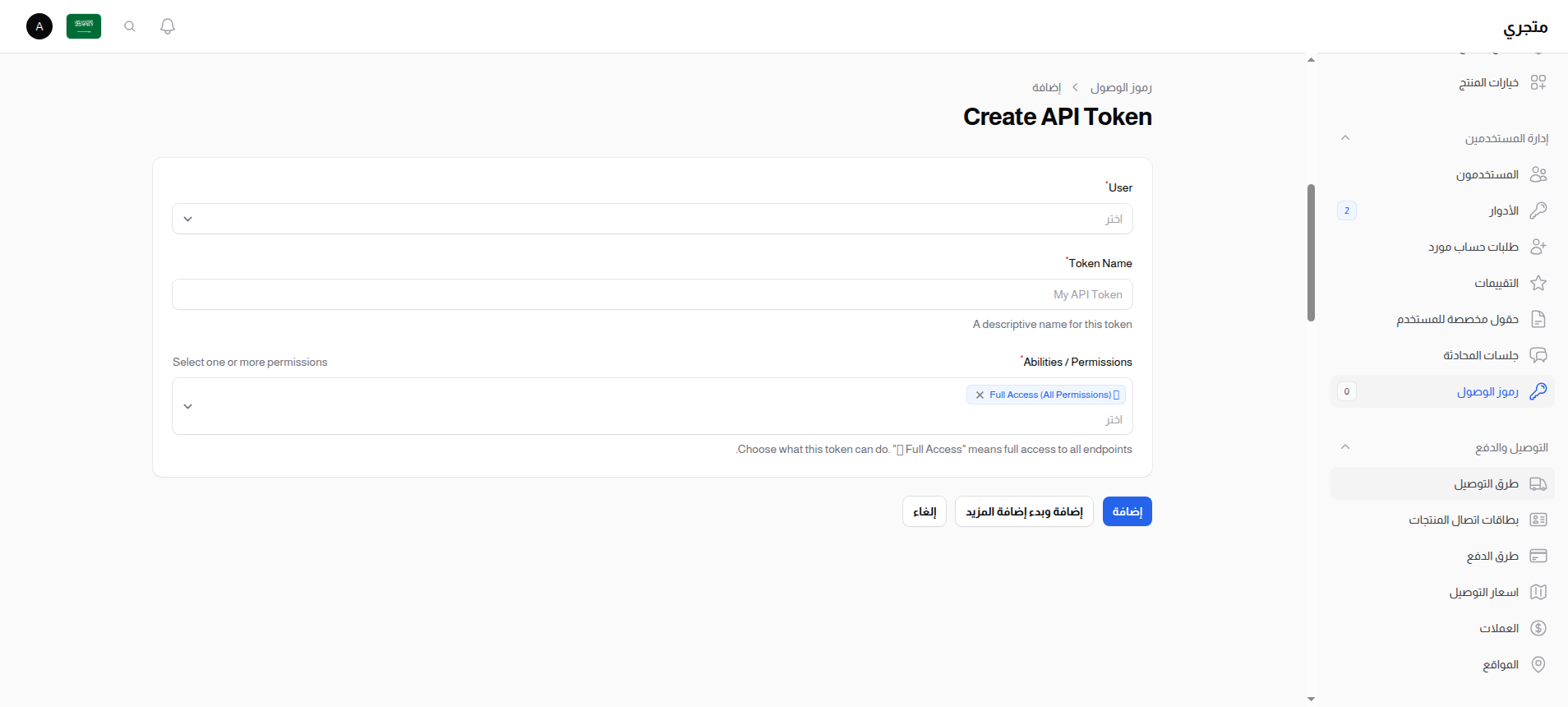Viewport: 1568px width, 707px height.
Task: Click the طرق الدفع credit card icon
Action: tap(1538, 556)
